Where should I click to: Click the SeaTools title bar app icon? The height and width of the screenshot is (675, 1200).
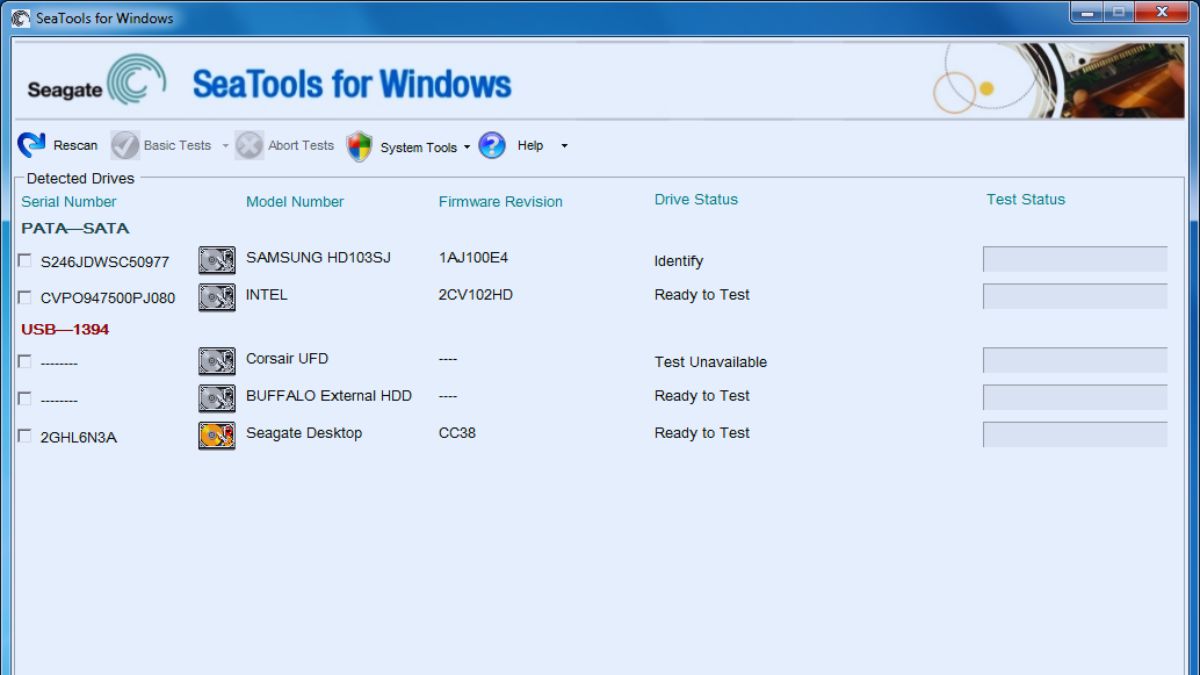(x=20, y=18)
